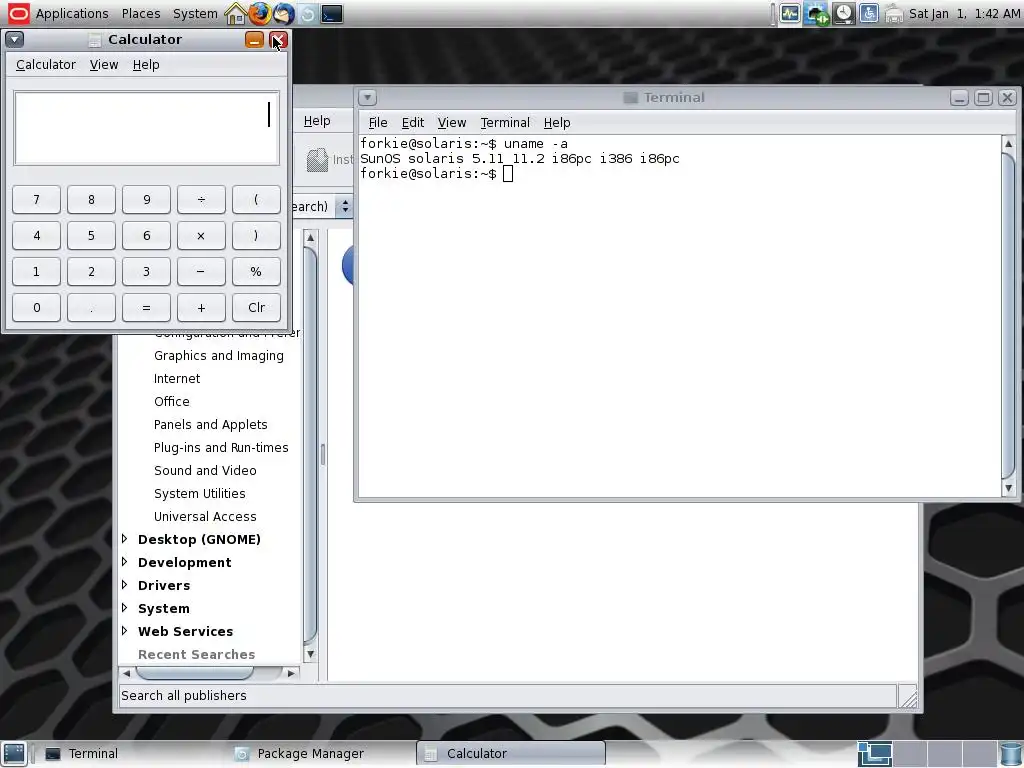Click the Terminal vertical scrollbar

click(1008, 315)
